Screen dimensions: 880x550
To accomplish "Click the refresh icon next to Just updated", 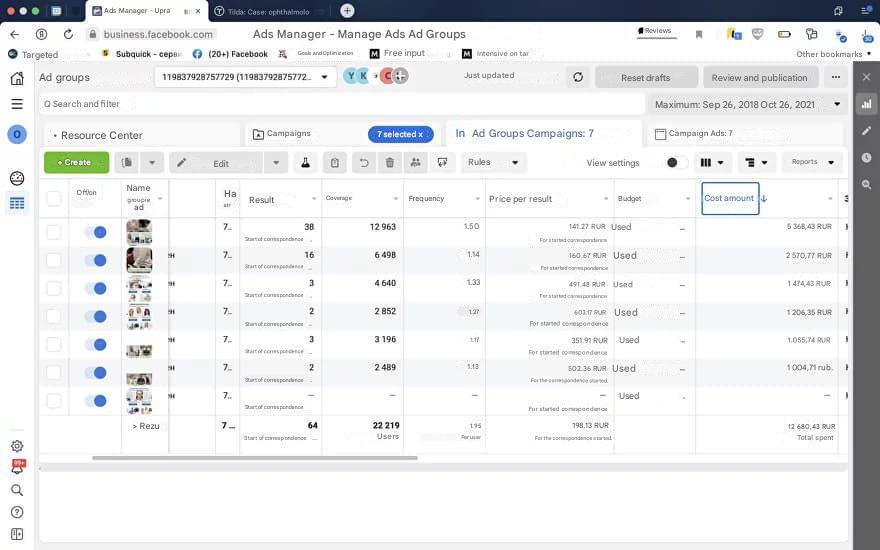I will coord(578,77).
